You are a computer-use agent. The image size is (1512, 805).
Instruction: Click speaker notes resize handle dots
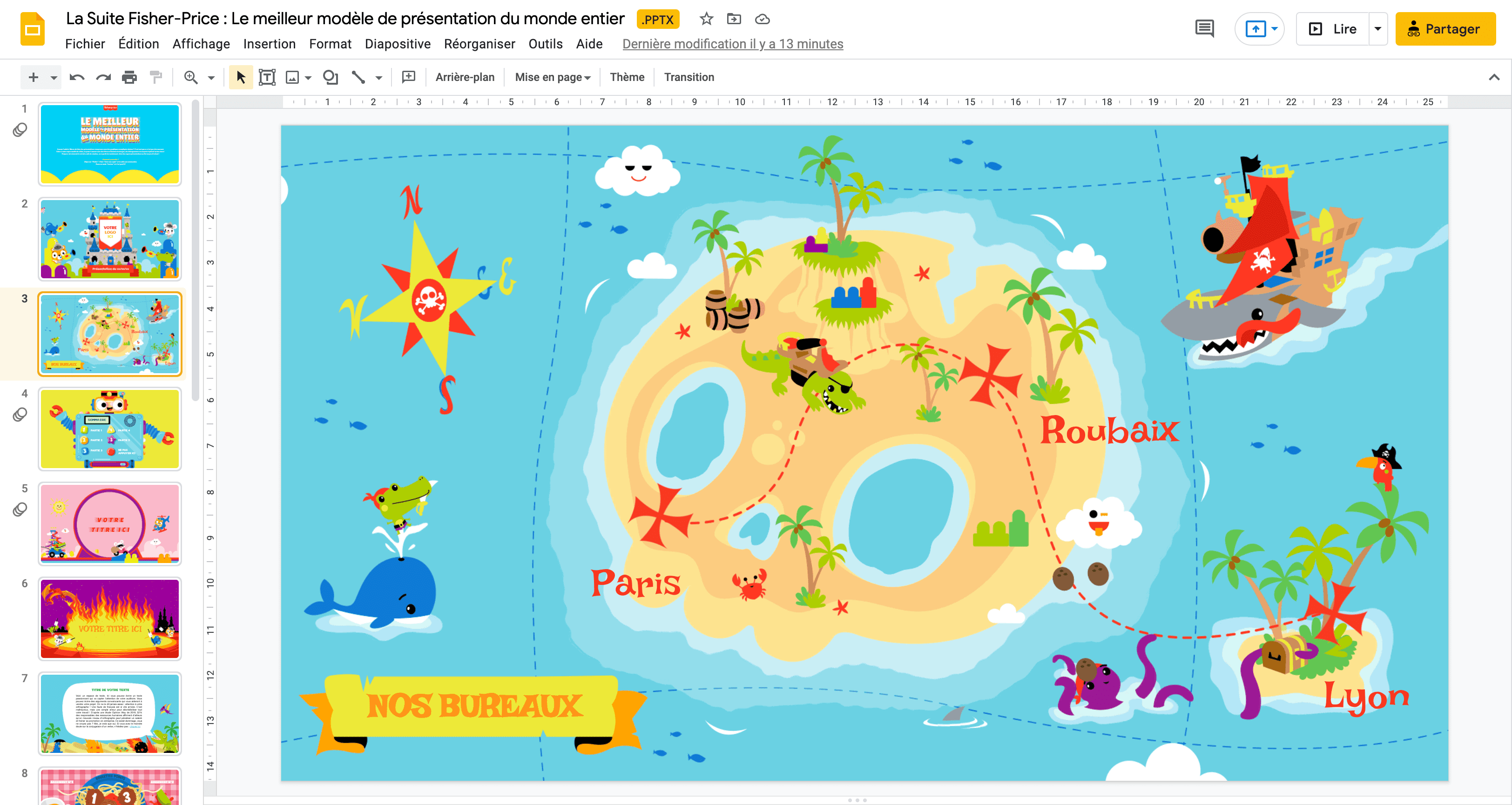[x=857, y=800]
